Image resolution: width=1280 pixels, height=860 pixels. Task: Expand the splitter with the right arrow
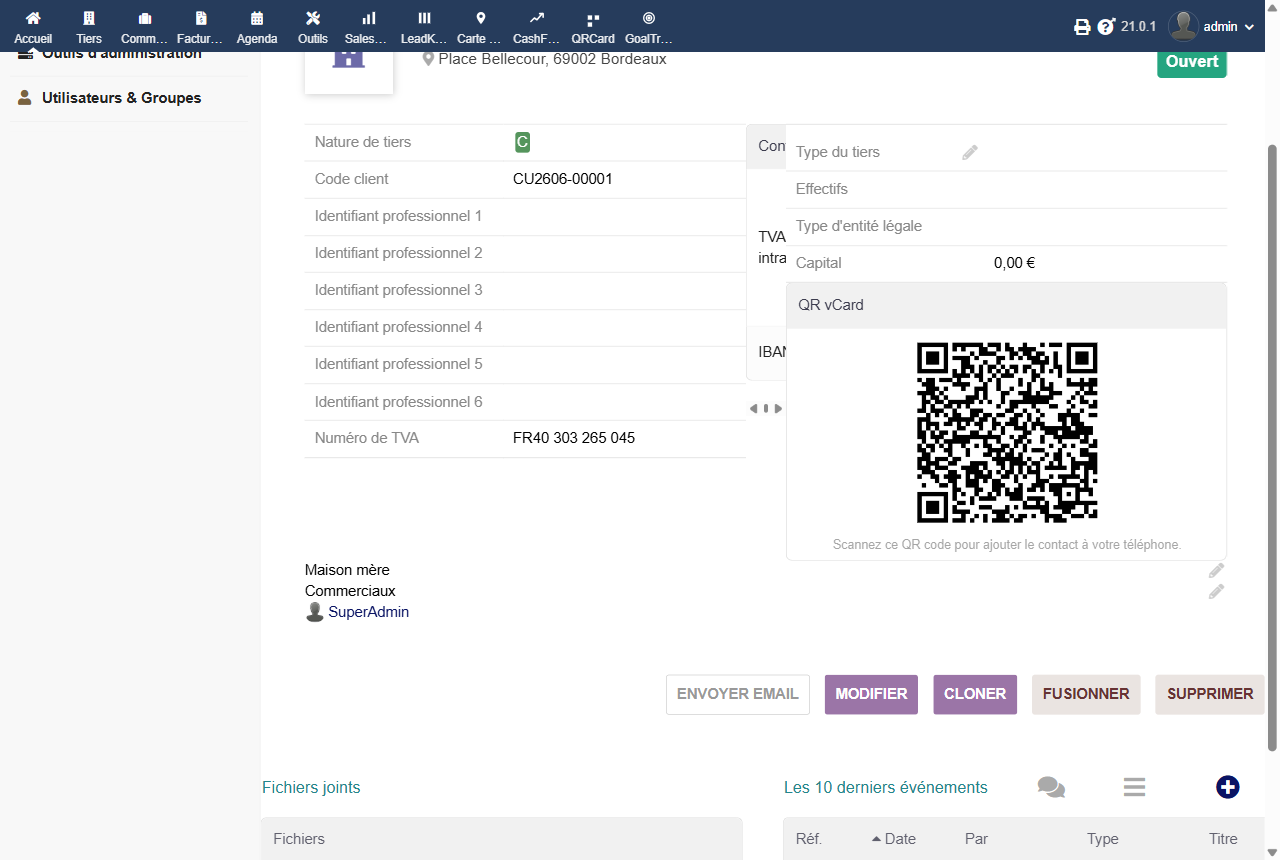[778, 408]
